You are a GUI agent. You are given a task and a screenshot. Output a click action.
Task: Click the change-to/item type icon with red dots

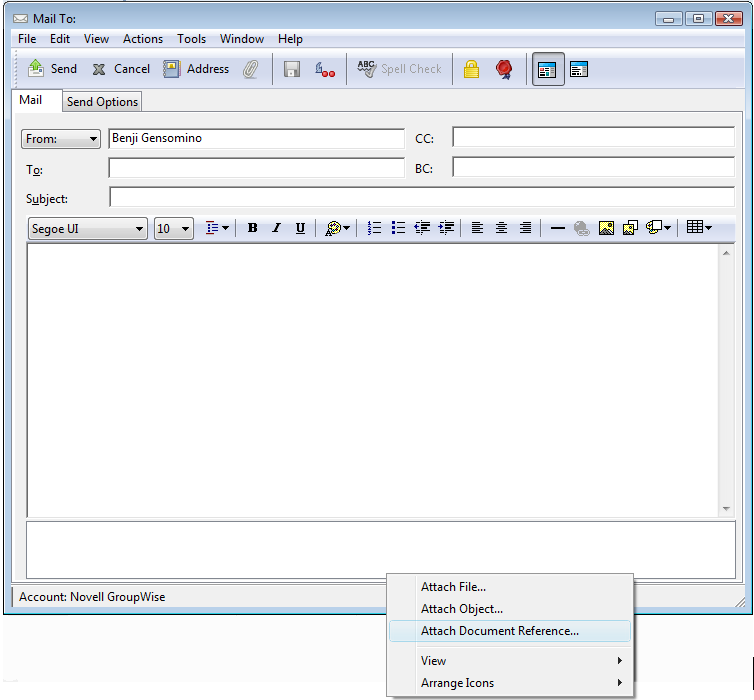point(325,70)
